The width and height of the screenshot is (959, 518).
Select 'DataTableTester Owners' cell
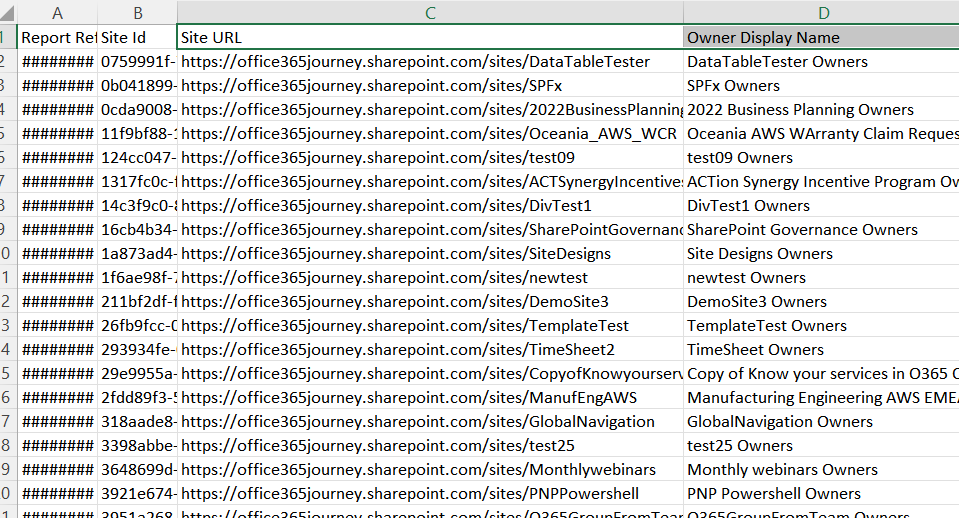tap(821, 62)
